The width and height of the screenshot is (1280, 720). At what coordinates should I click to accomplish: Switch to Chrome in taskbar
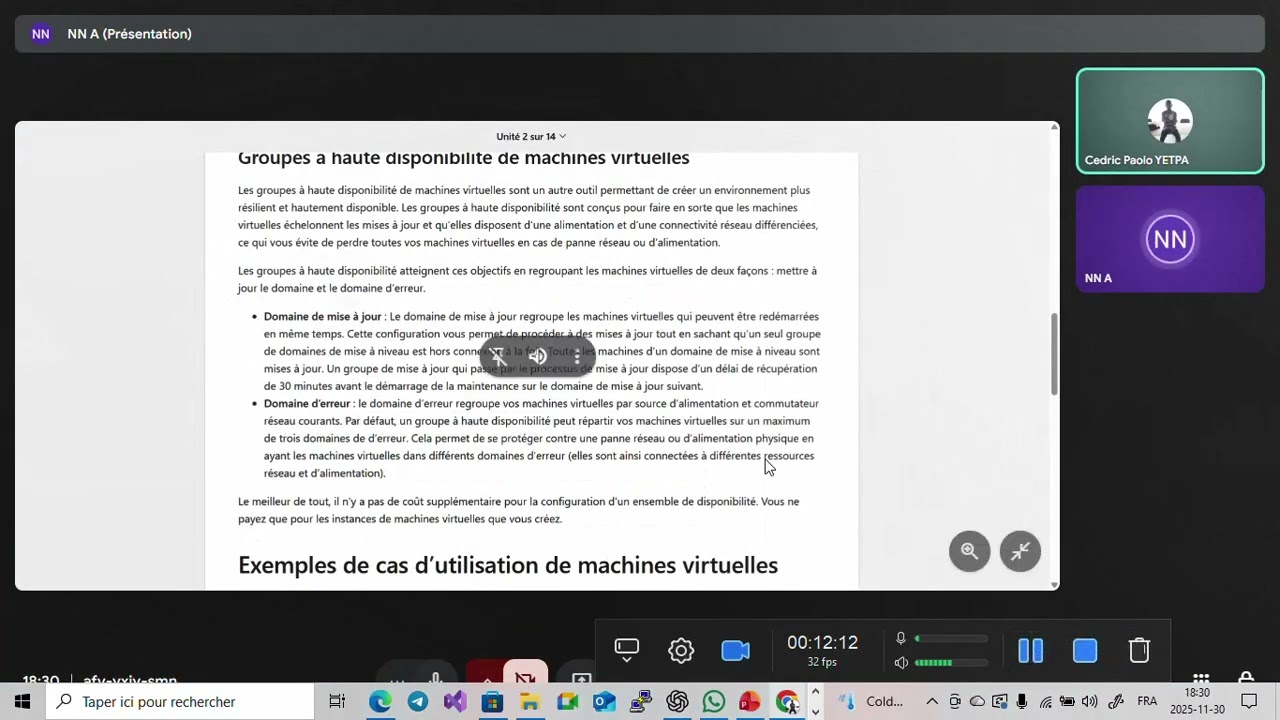788,702
